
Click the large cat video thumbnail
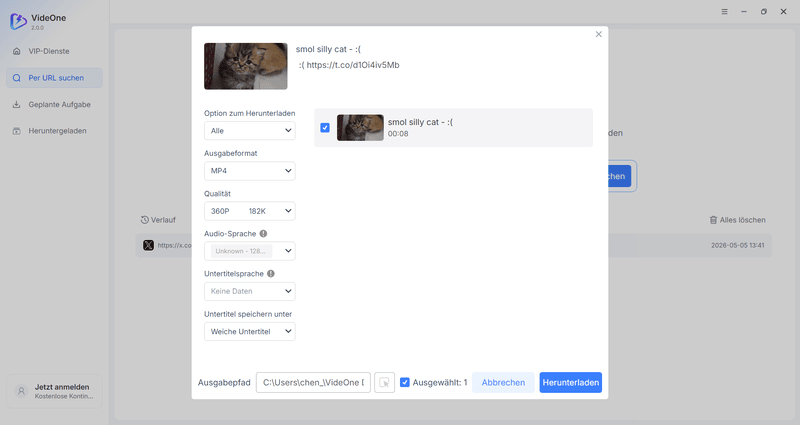pyautogui.click(x=246, y=66)
